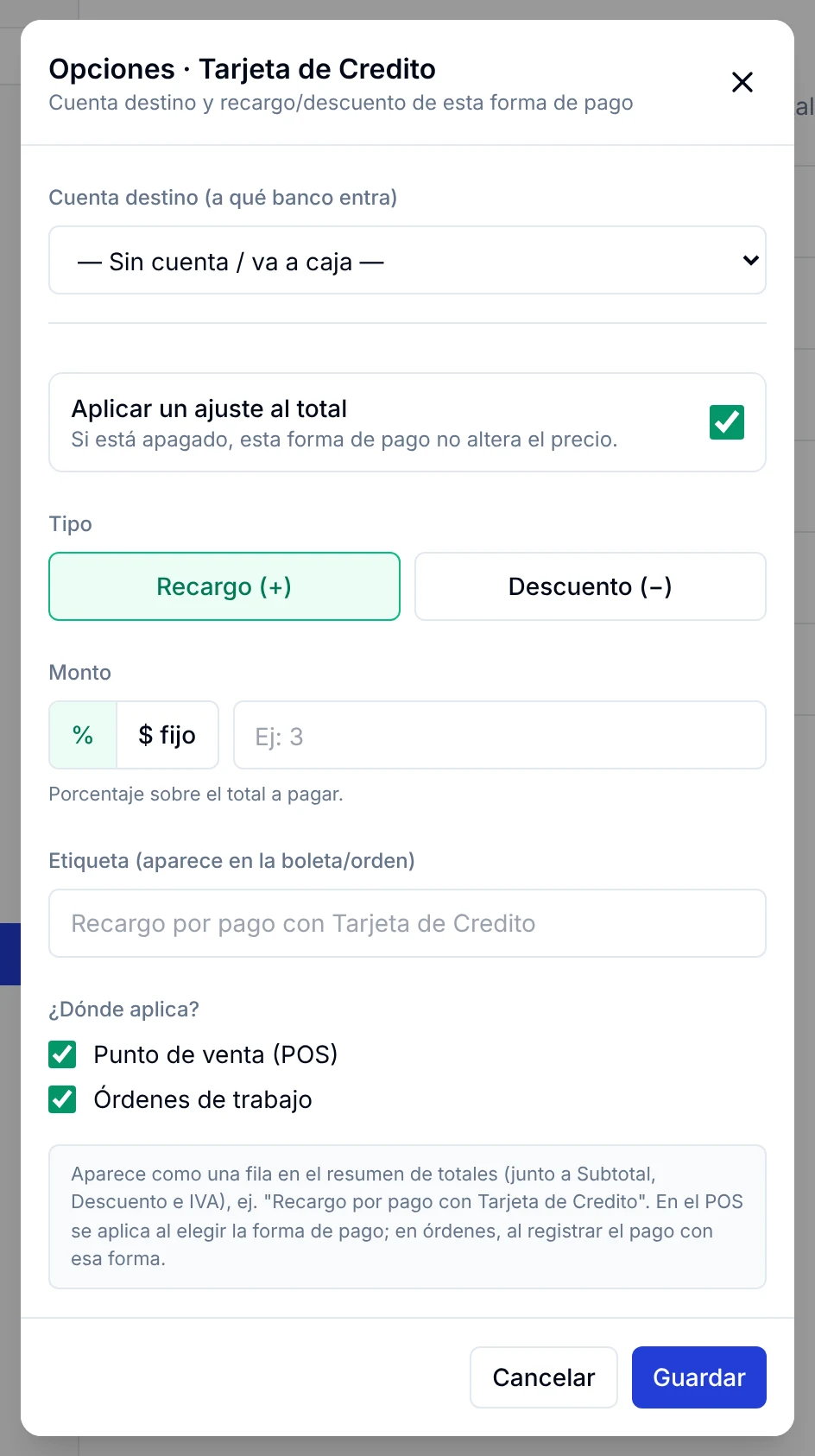Click the Punto de venta (POS) label
Screen dimensions: 815x1456
[216, 1054]
